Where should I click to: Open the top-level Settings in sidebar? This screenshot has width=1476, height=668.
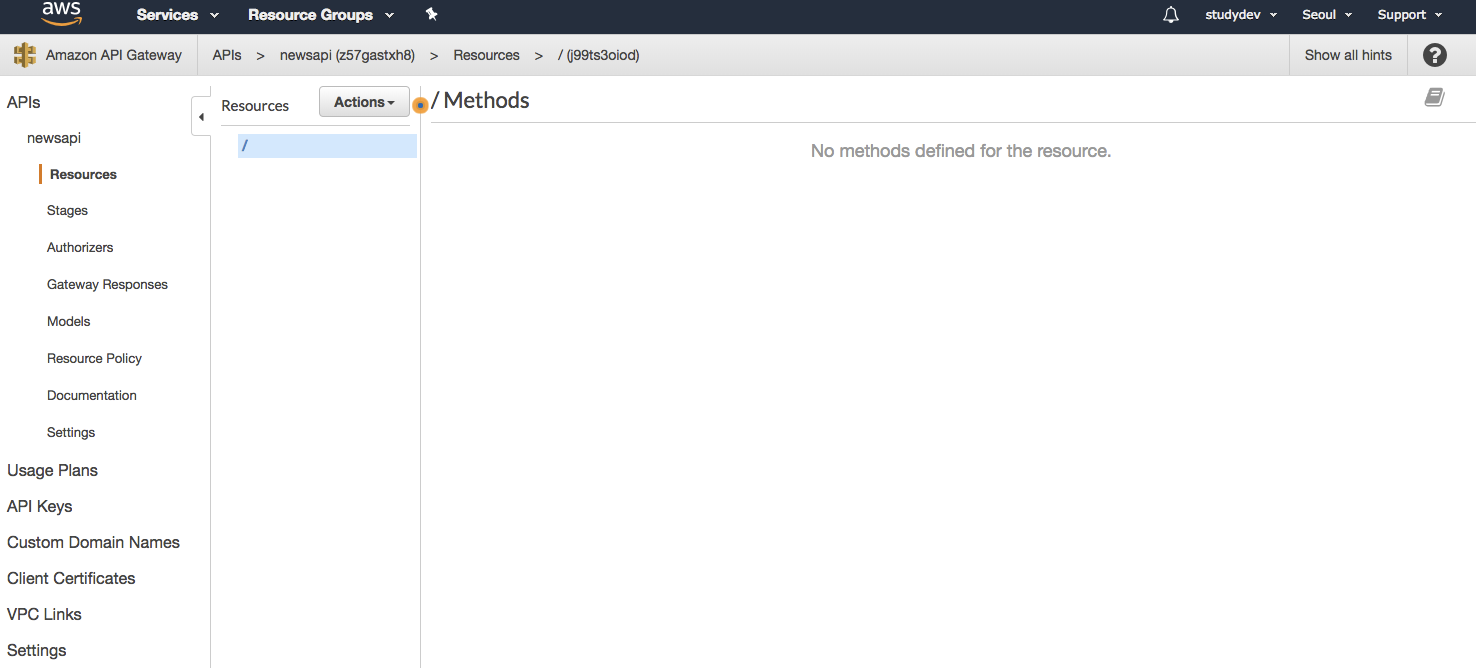pos(37,650)
